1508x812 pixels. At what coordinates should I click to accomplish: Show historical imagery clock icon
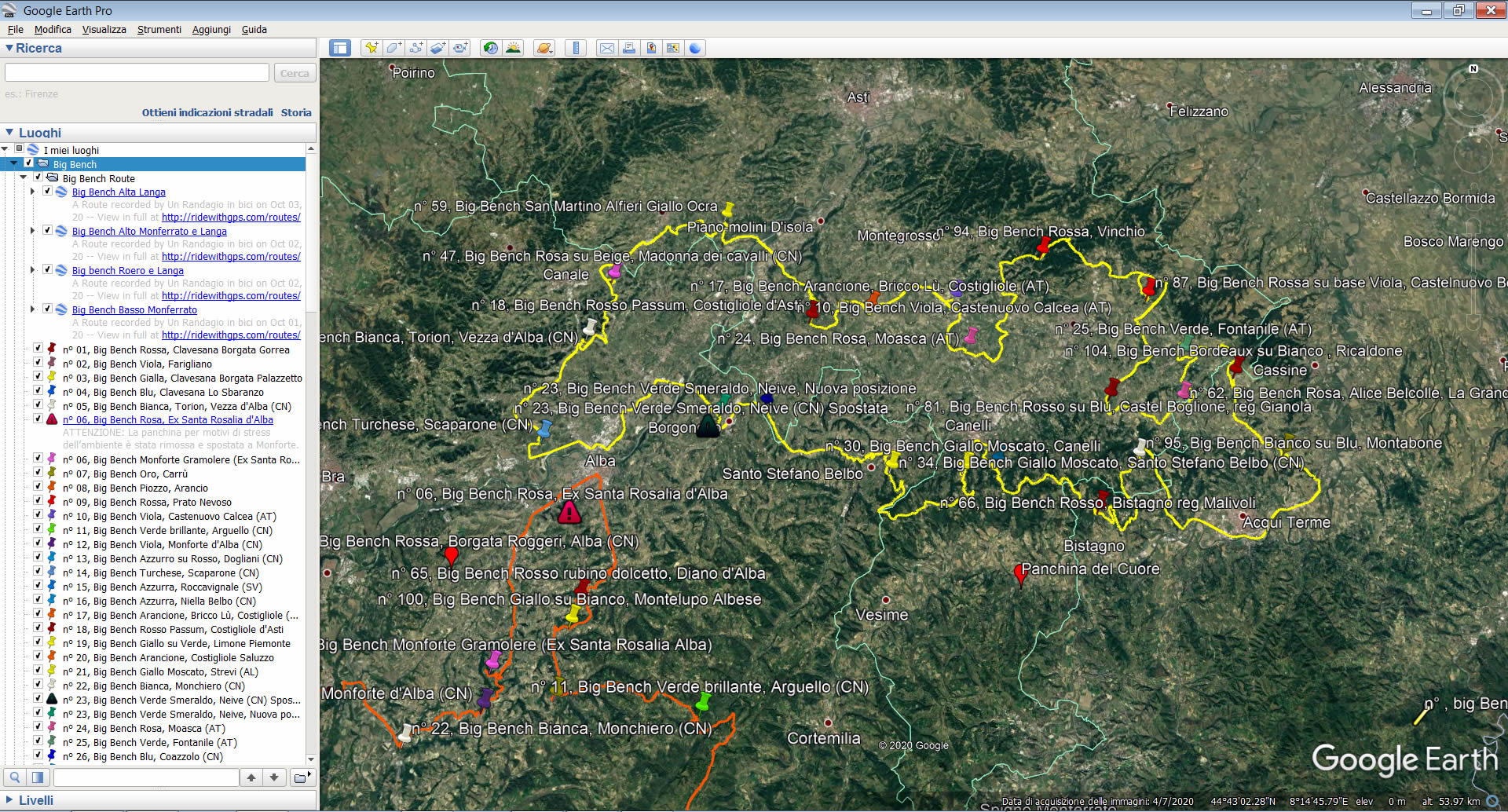[x=491, y=48]
